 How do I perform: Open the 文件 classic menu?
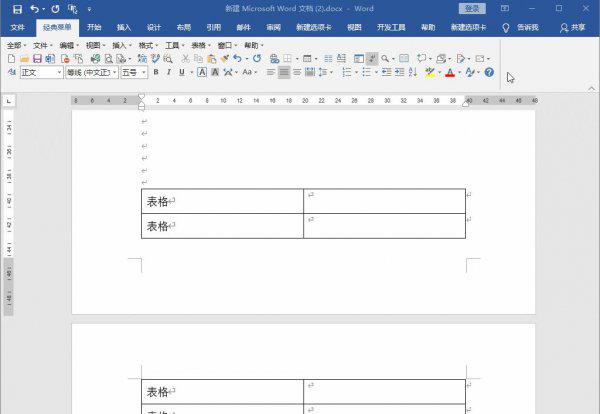[x=42, y=46]
